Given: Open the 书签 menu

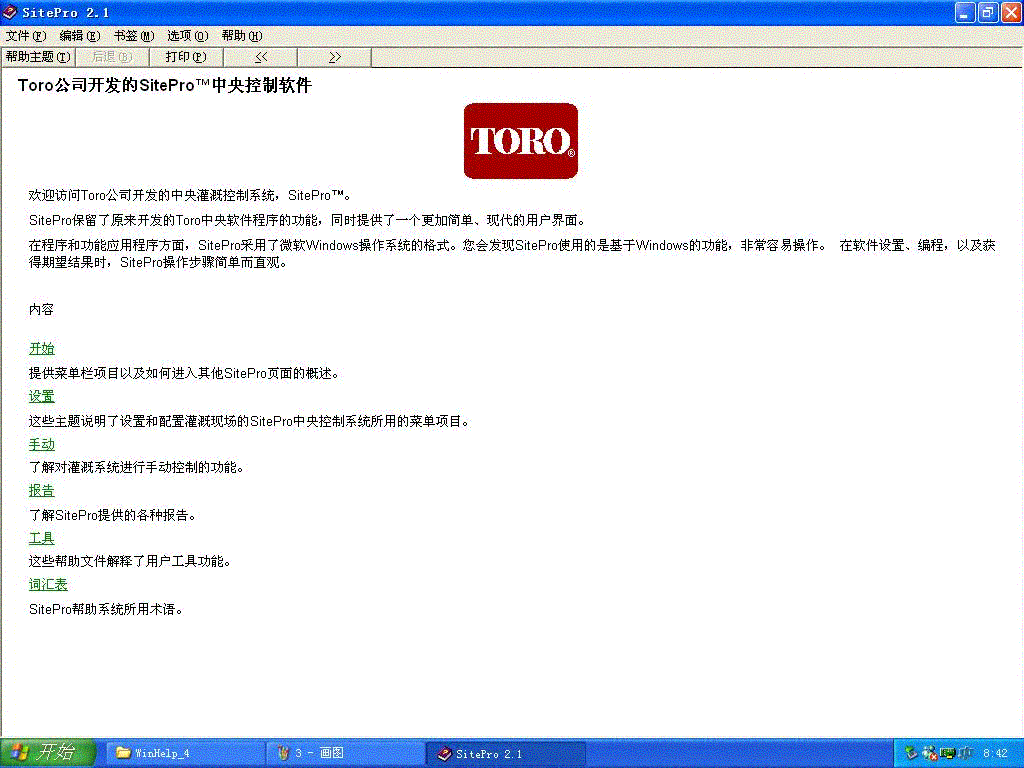Looking at the screenshot, I should tap(133, 35).
